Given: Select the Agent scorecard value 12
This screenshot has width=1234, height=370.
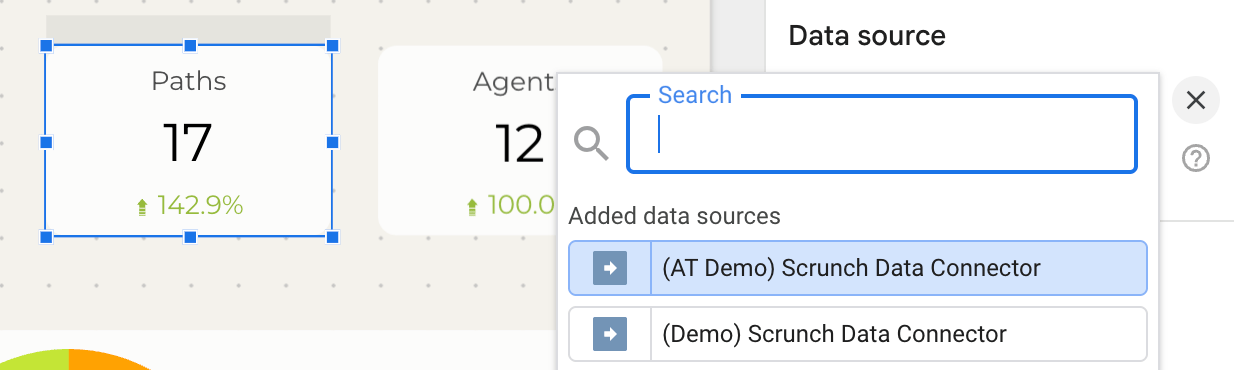Looking at the screenshot, I should coord(520,143).
